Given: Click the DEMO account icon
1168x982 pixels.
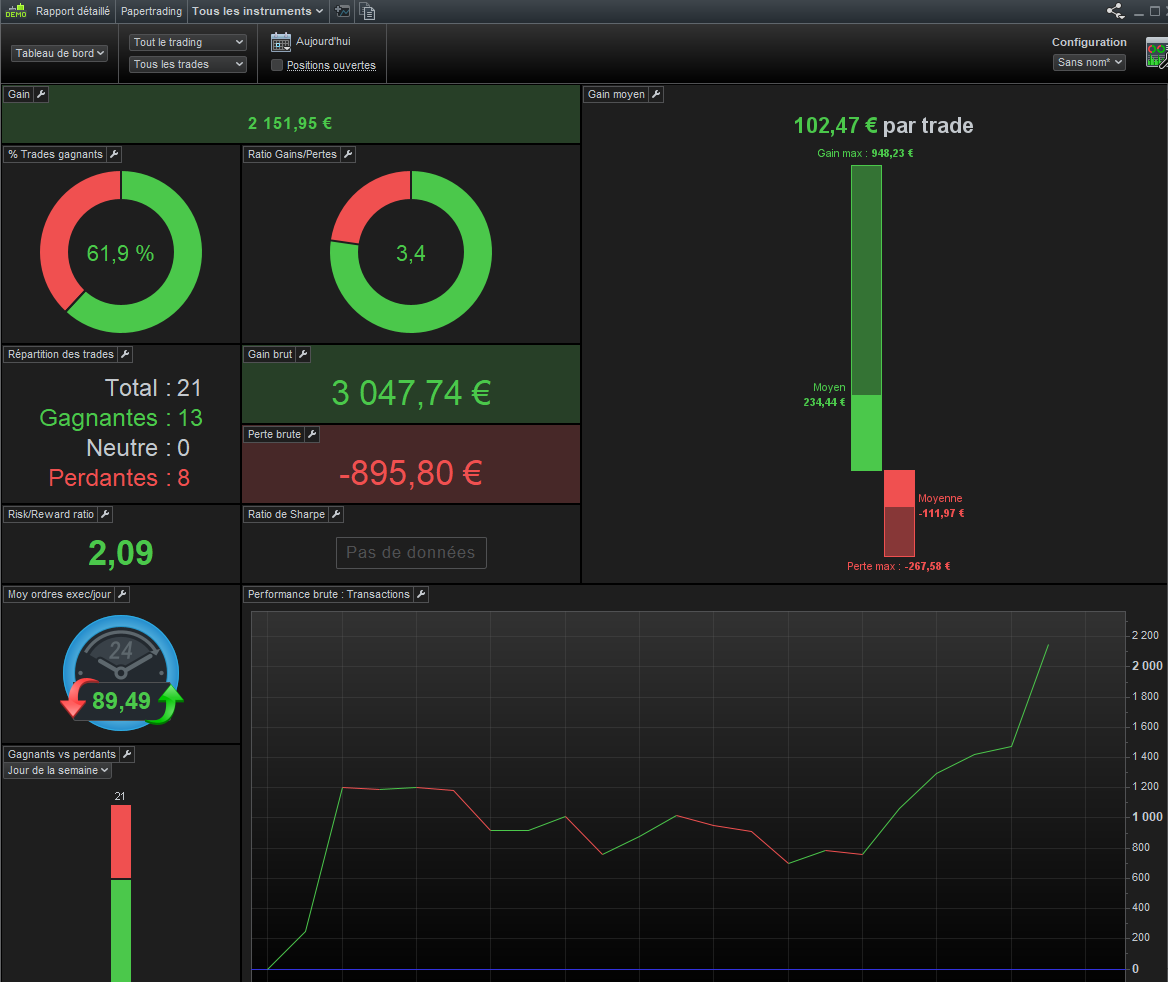Looking at the screenshot, I should pyautogui.click(x=16, y=11).
